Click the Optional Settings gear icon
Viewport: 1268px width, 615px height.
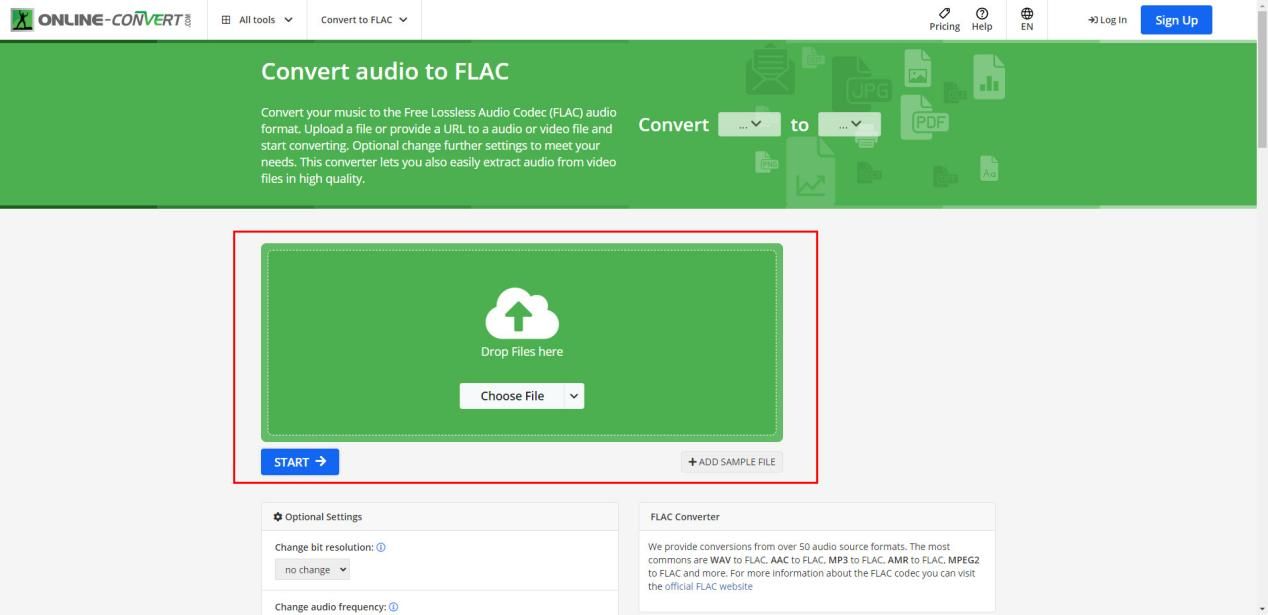(x=278, y=517)
